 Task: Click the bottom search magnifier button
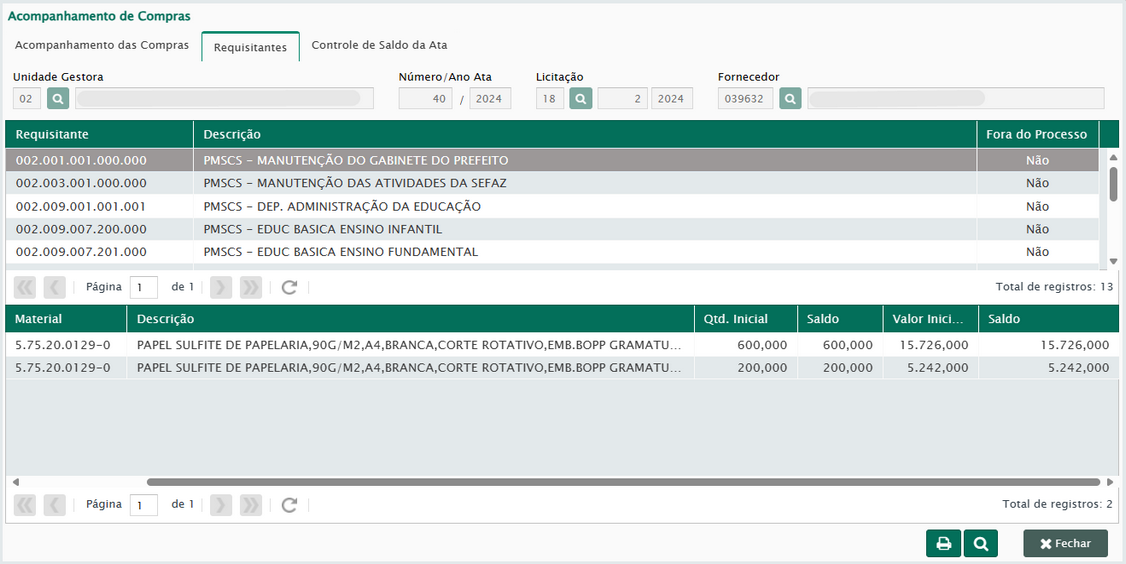click(980, 543)
